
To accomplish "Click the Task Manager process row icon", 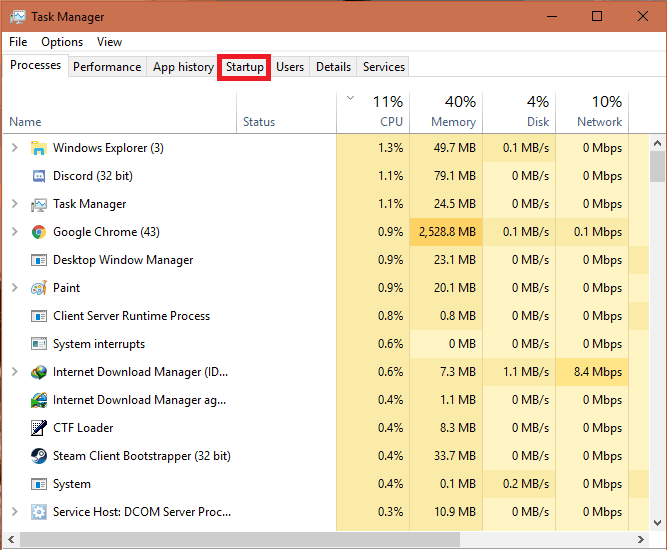I will click(39, 204).
